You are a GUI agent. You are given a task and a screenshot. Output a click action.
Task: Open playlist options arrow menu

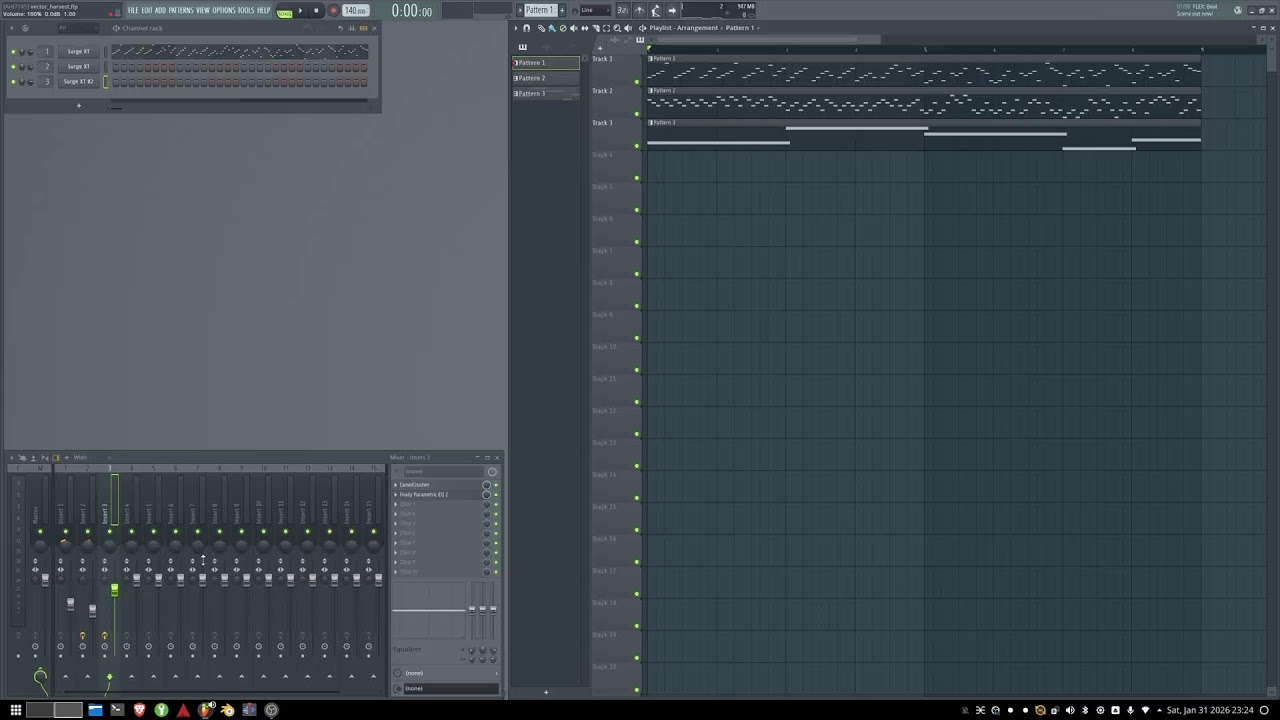tap(516, 28)
